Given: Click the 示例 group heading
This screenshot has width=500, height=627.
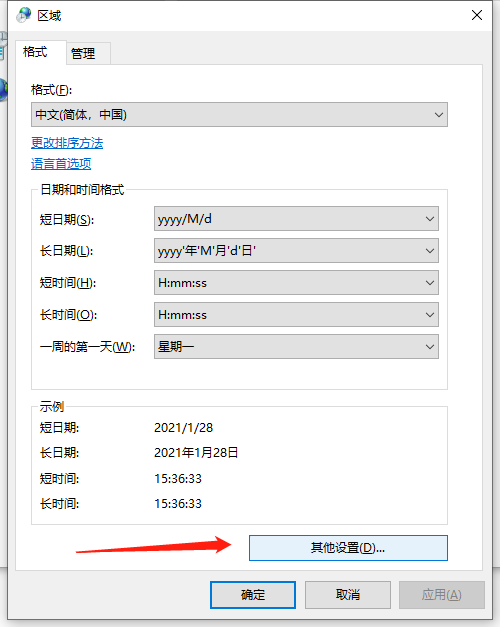Looking at the screenshot, I should point(52,406).
